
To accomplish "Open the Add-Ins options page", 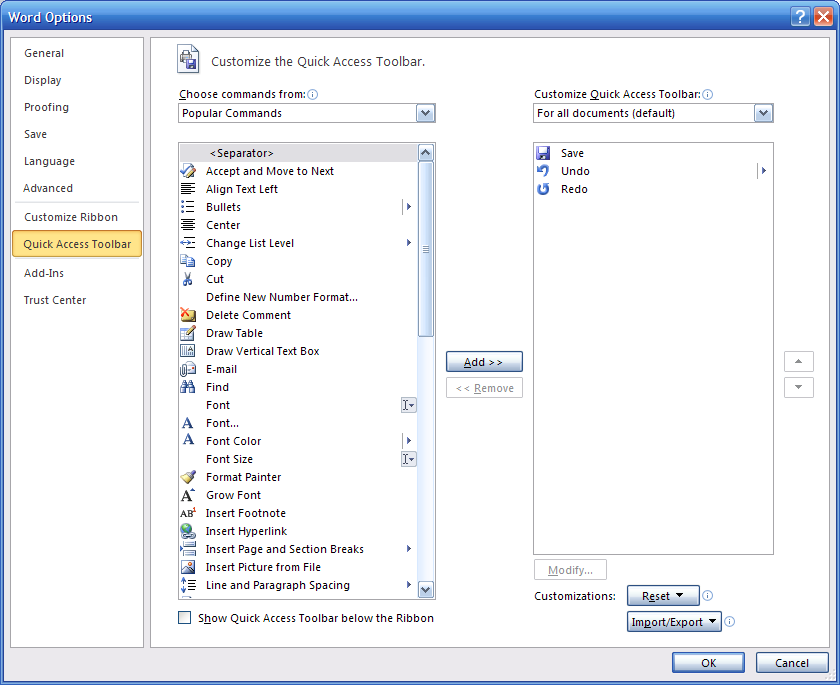I will 77,273.
